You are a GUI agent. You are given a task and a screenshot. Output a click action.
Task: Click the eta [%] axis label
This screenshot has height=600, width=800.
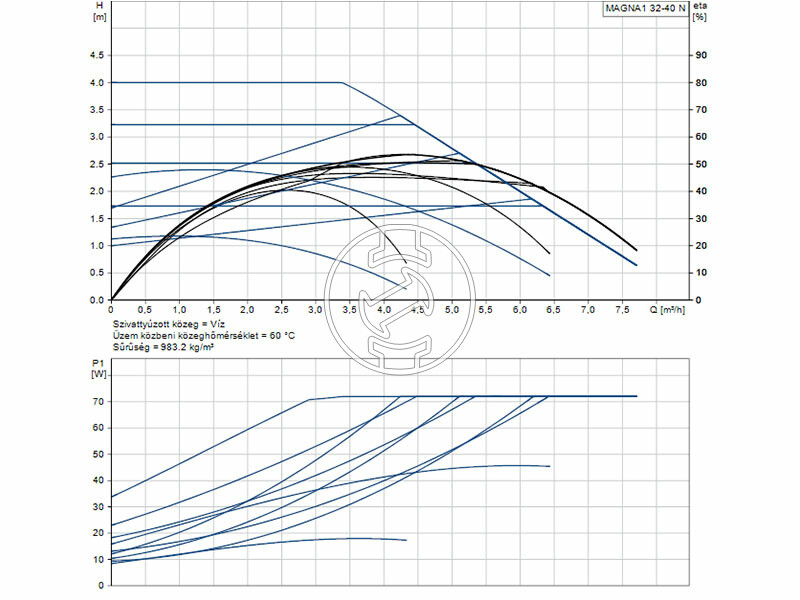coord(702,12)
